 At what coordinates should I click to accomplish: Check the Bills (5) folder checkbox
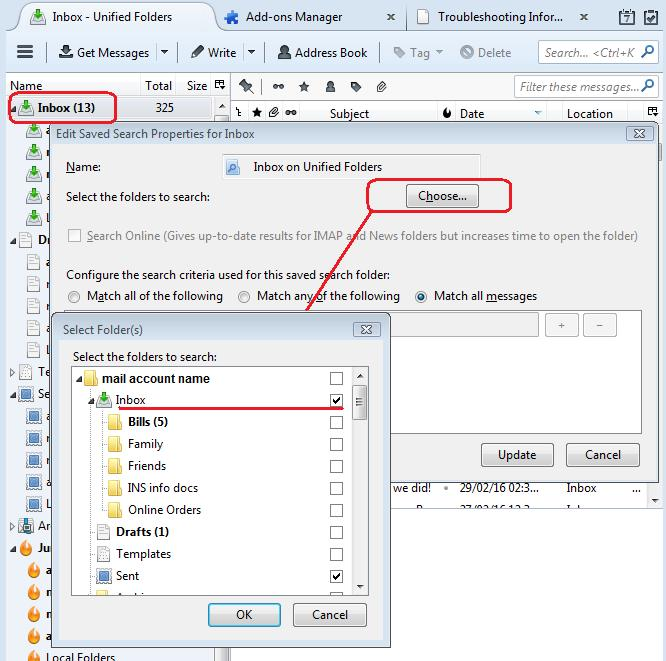tap(336, 422)
